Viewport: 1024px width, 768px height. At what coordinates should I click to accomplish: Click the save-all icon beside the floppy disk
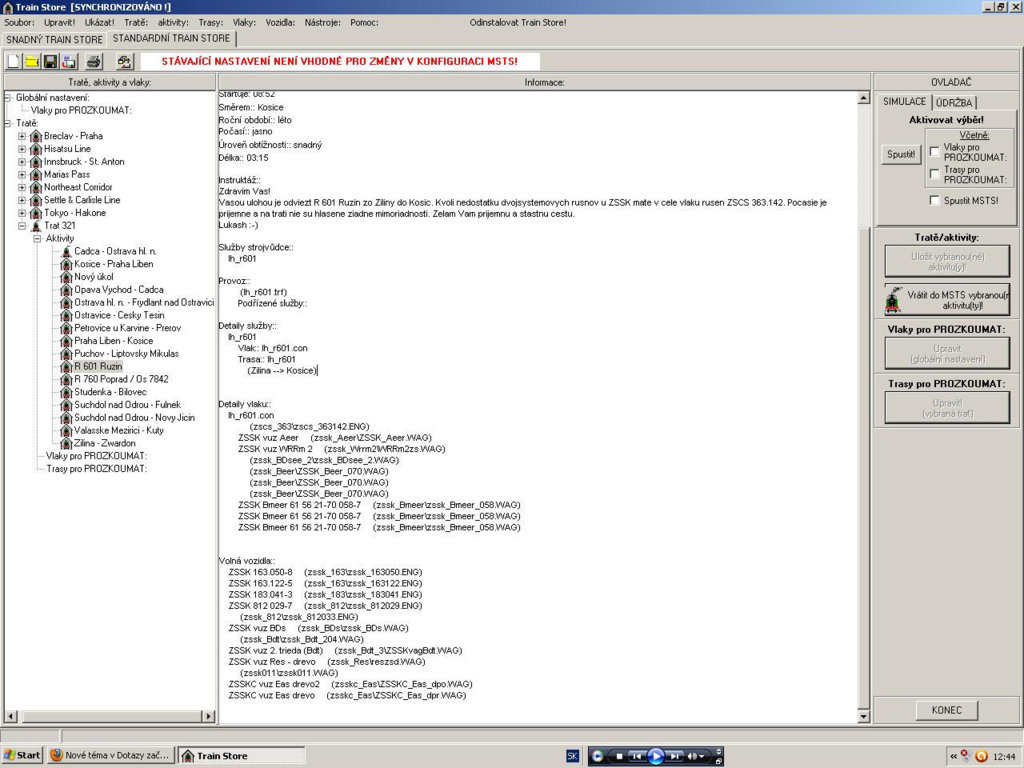69,62
